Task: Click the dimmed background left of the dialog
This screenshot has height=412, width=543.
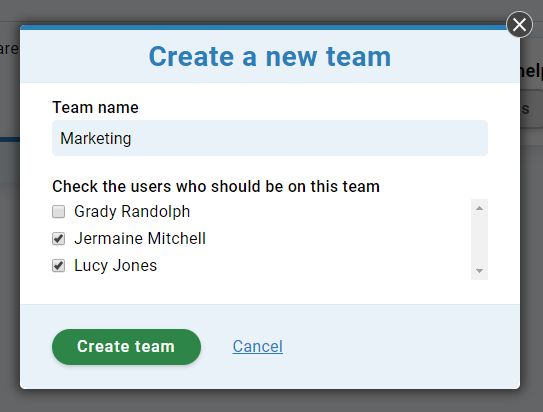Action: (10, 242)
